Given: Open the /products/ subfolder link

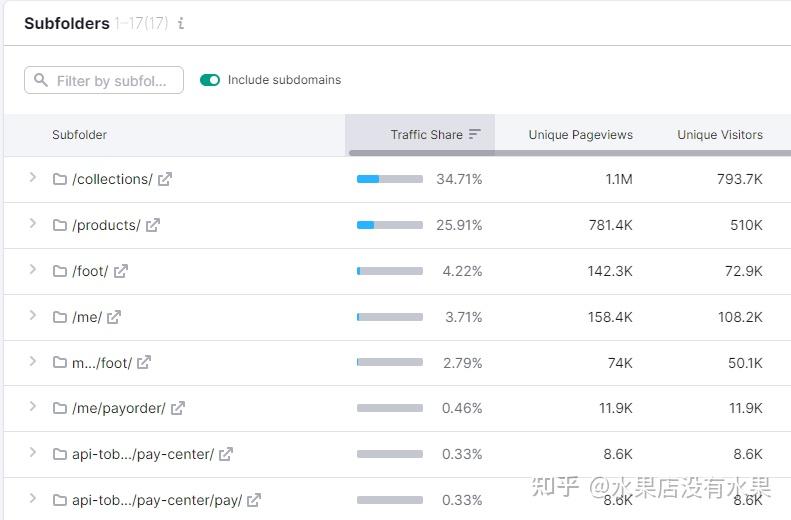Looking at the screenshot, I should click(x=106, y=225).
